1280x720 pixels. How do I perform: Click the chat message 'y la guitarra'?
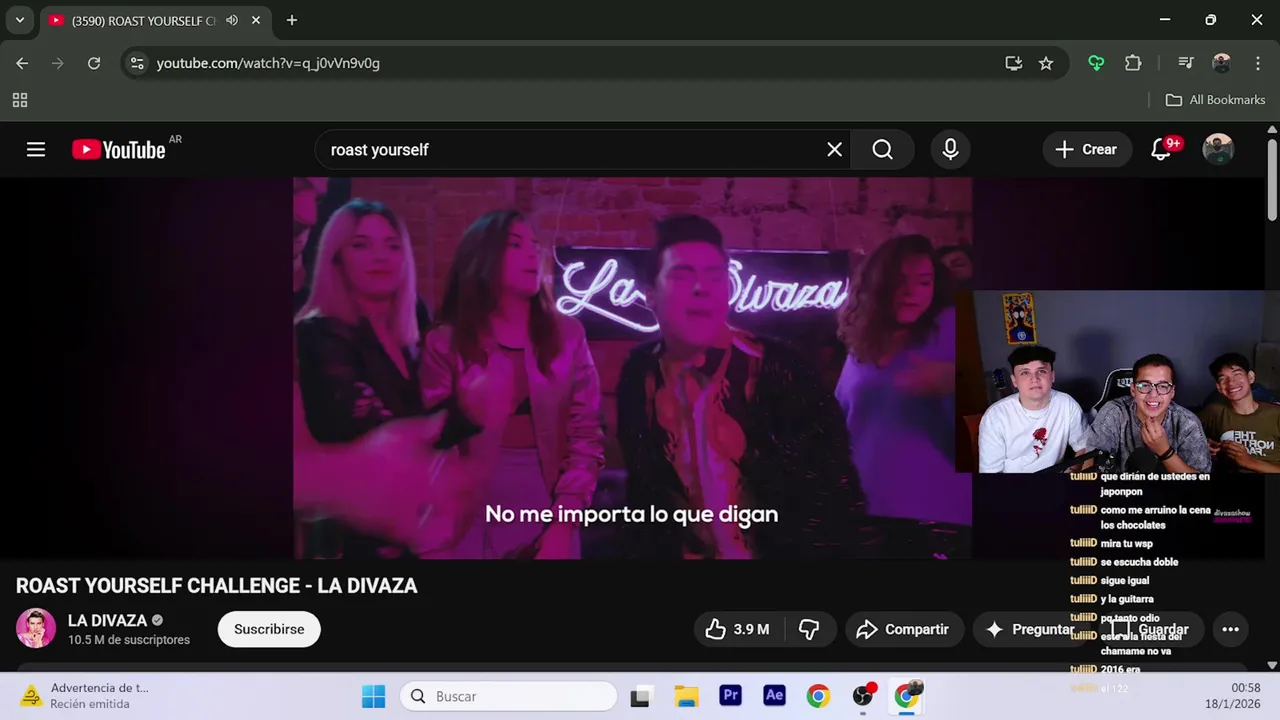click(x=1128, y=599)
